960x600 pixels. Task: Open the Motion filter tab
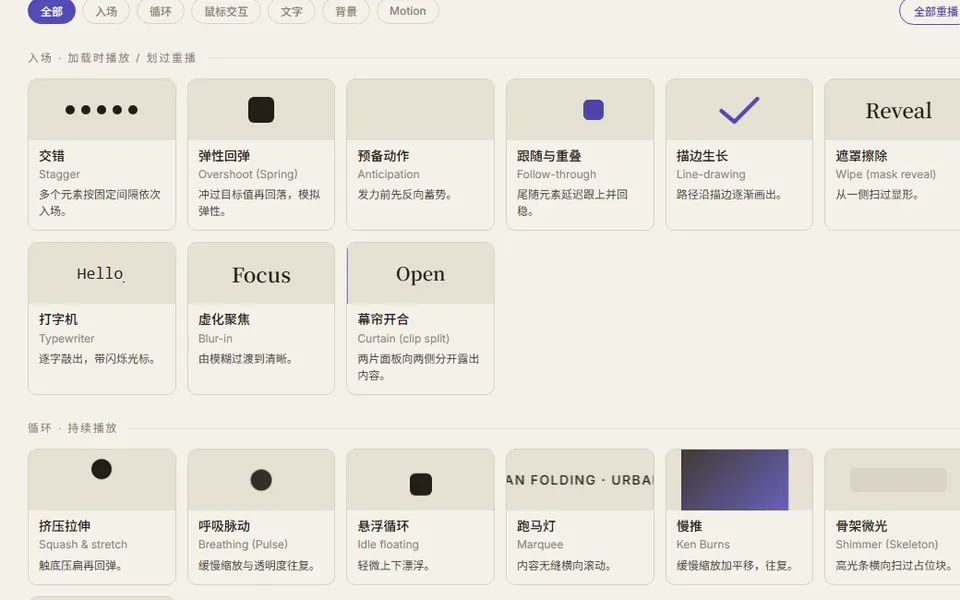(x=408, y=11)
